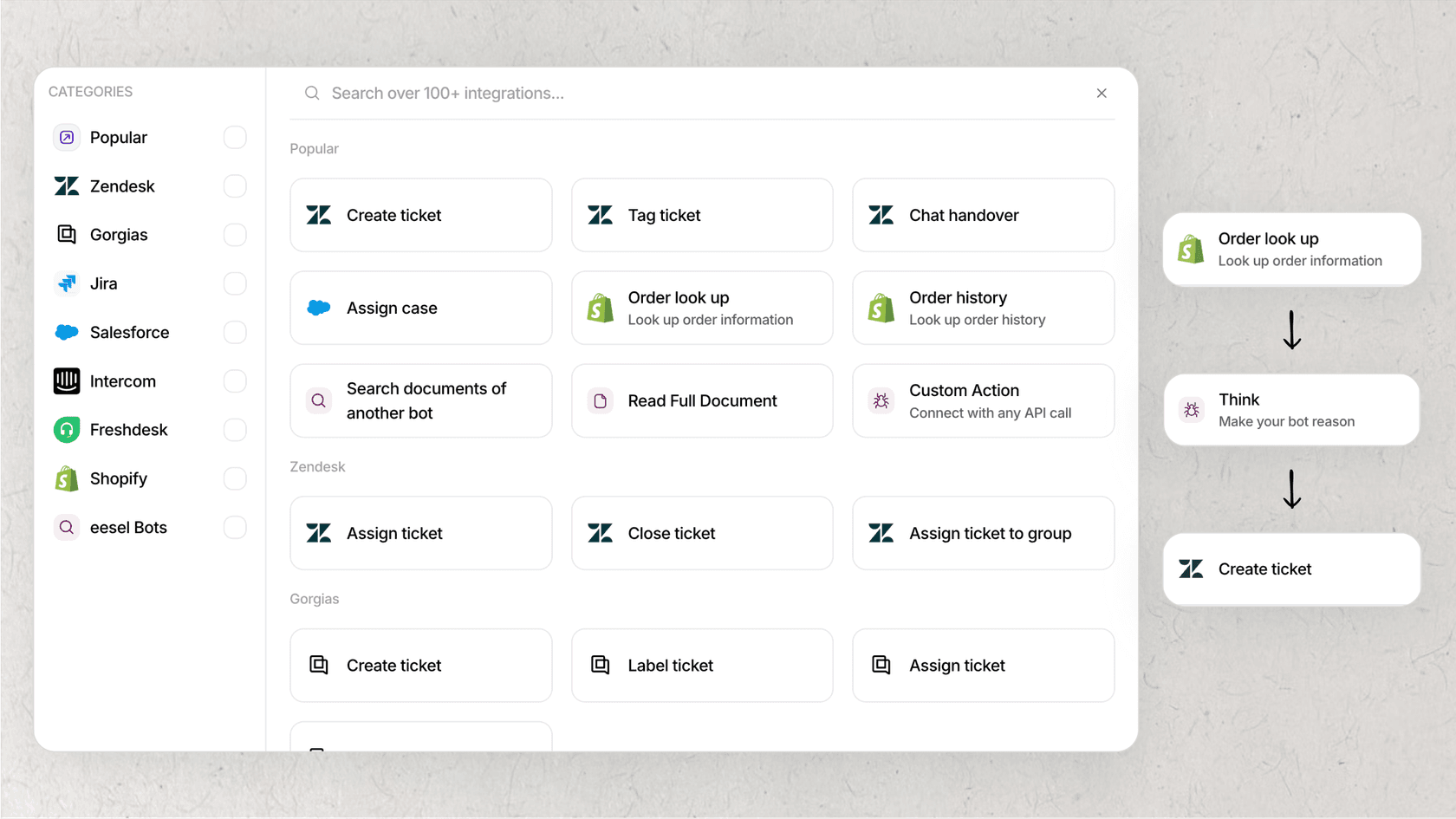Select the Jira category in sidebar

(104, 283)
